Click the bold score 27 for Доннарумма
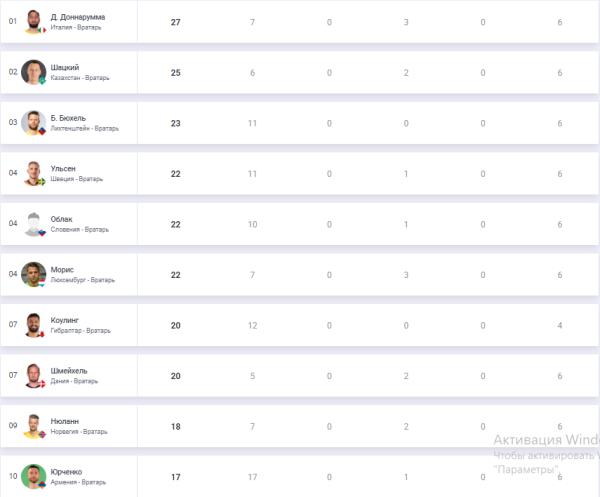The height and width of the screenshot is (497, 600). pos(176,21)
